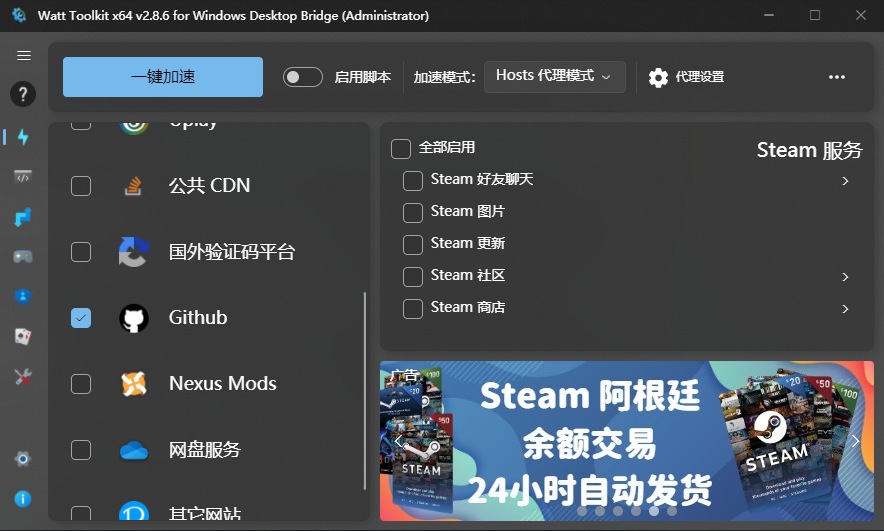Select the 公共 CDN row text

(x=209, y=185)
